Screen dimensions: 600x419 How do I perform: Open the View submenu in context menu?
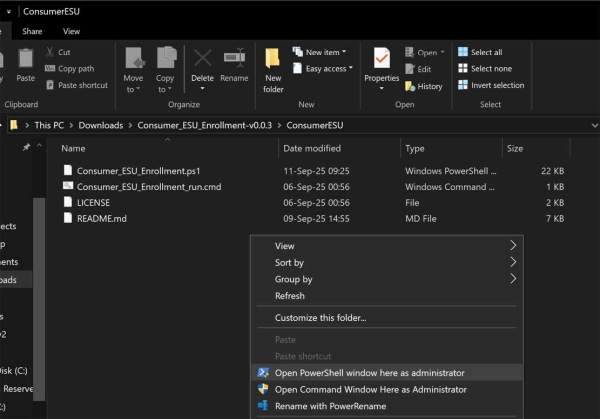pos(387,246)
